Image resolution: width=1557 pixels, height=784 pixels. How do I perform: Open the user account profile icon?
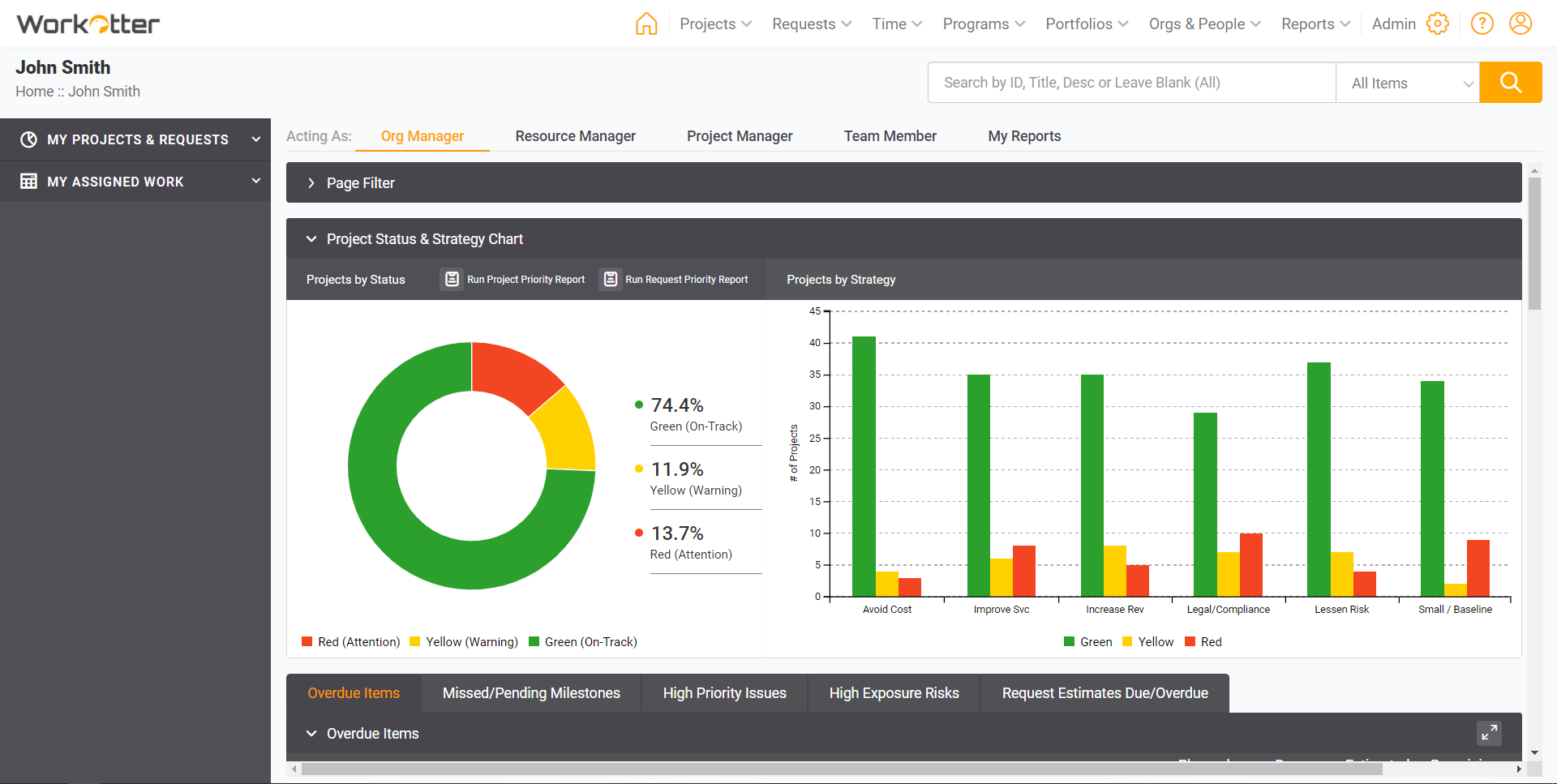1521,24
